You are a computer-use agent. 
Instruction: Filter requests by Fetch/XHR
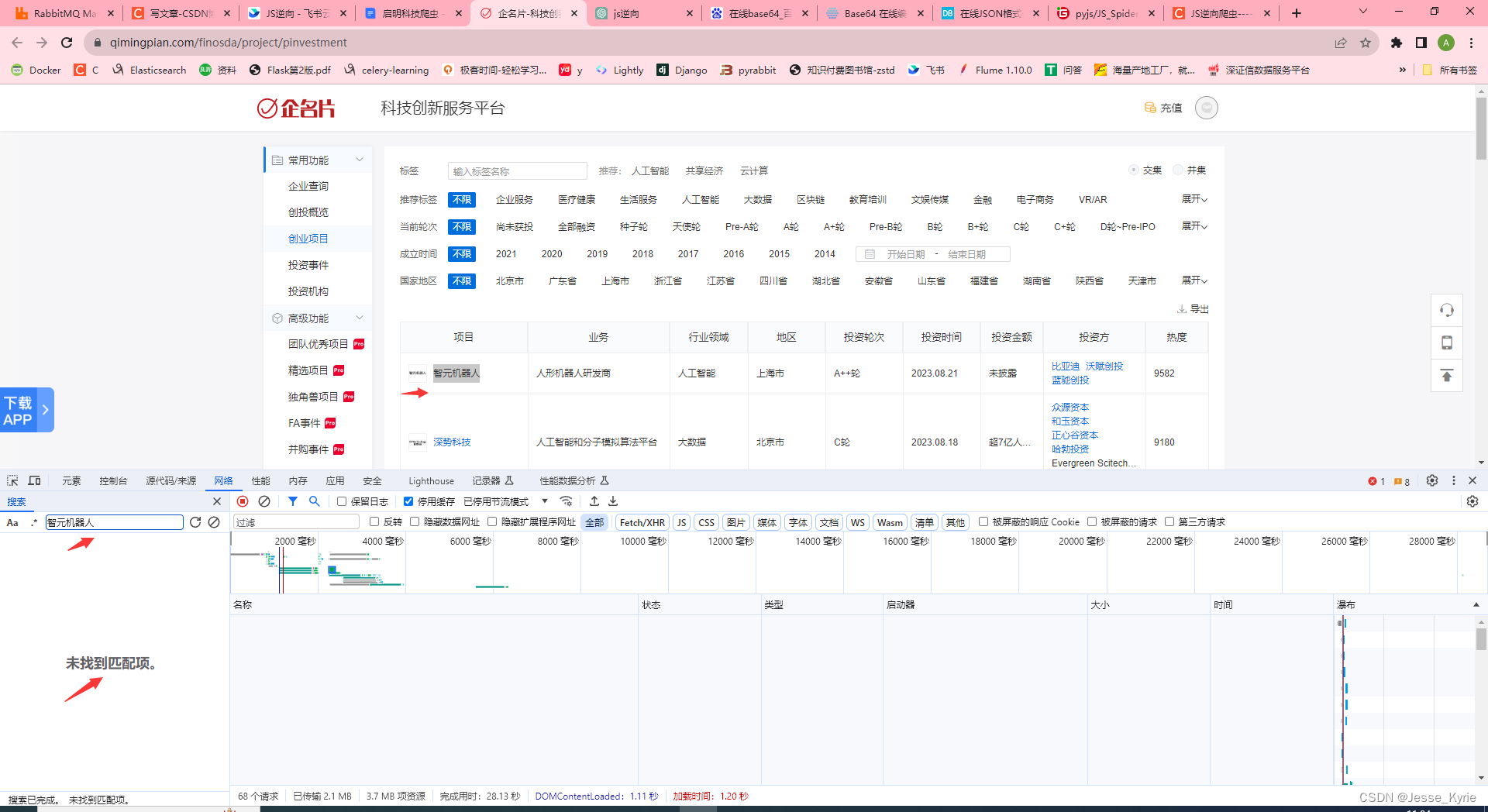(642, 522)
